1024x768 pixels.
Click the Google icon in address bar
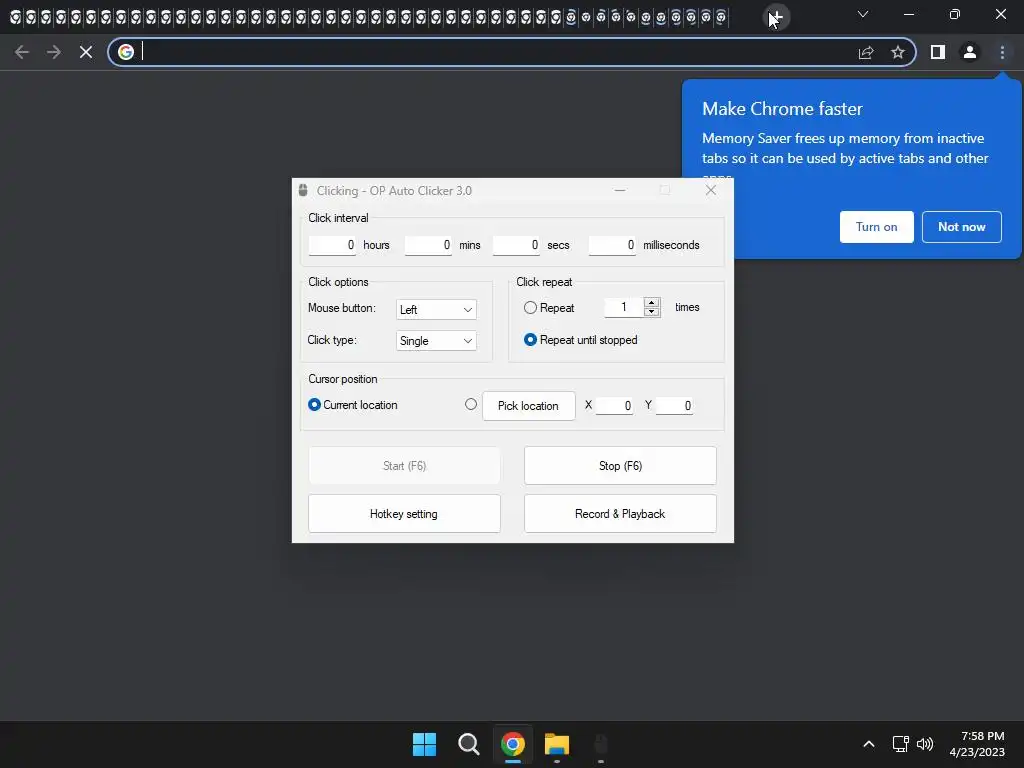126,52
